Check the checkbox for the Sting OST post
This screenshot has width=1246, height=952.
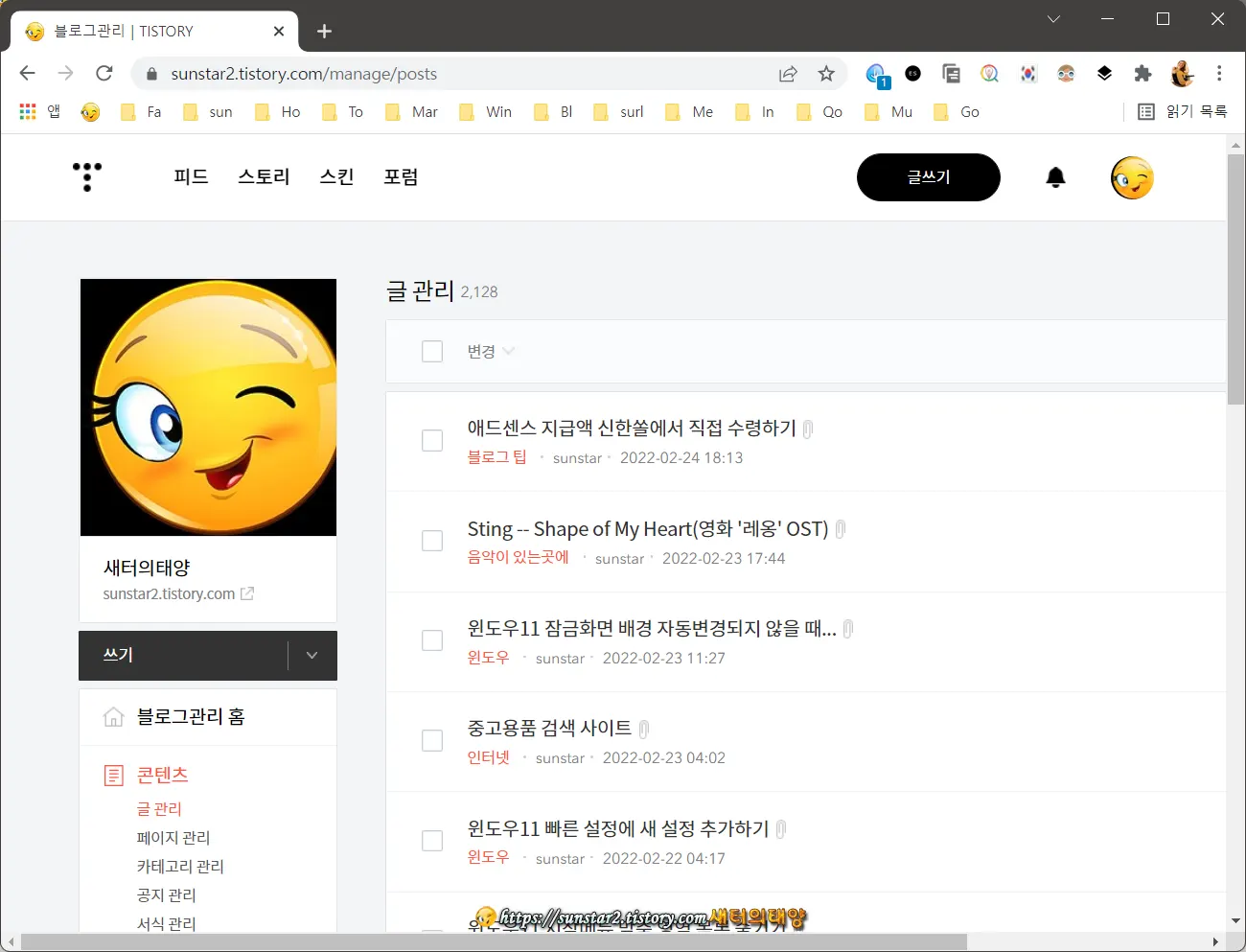(x=432, y=540)
